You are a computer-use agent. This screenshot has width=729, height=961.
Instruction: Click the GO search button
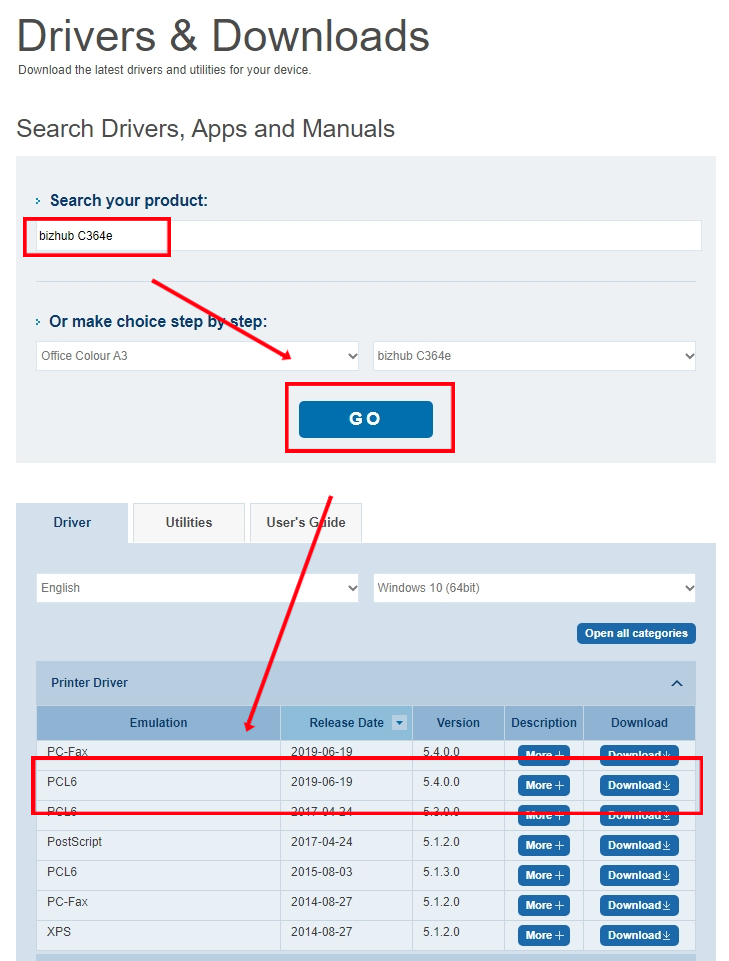365,419
